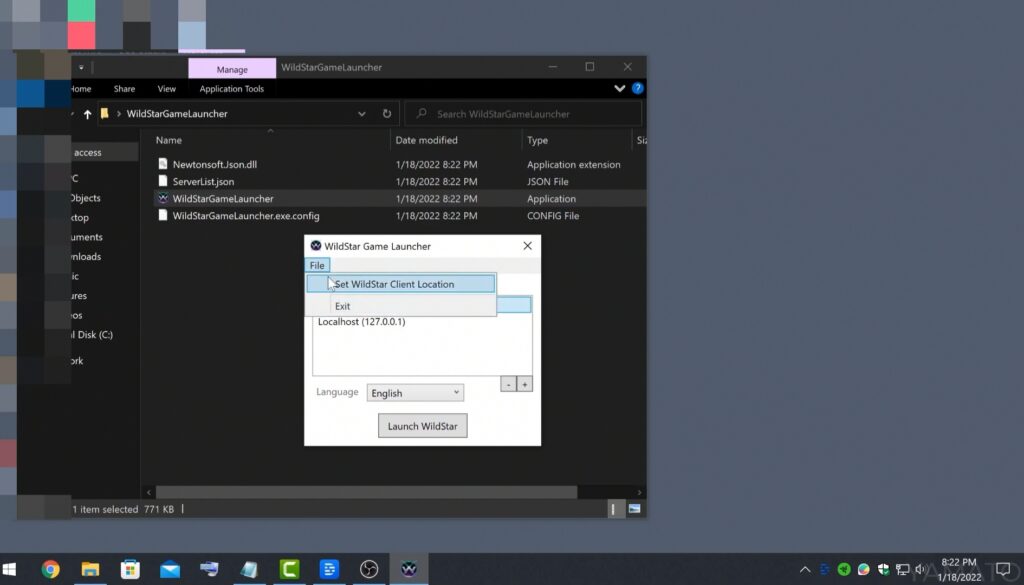Add a server with plus button
Viewport: 1024px width, 585px height.
[x=524, y=385]
